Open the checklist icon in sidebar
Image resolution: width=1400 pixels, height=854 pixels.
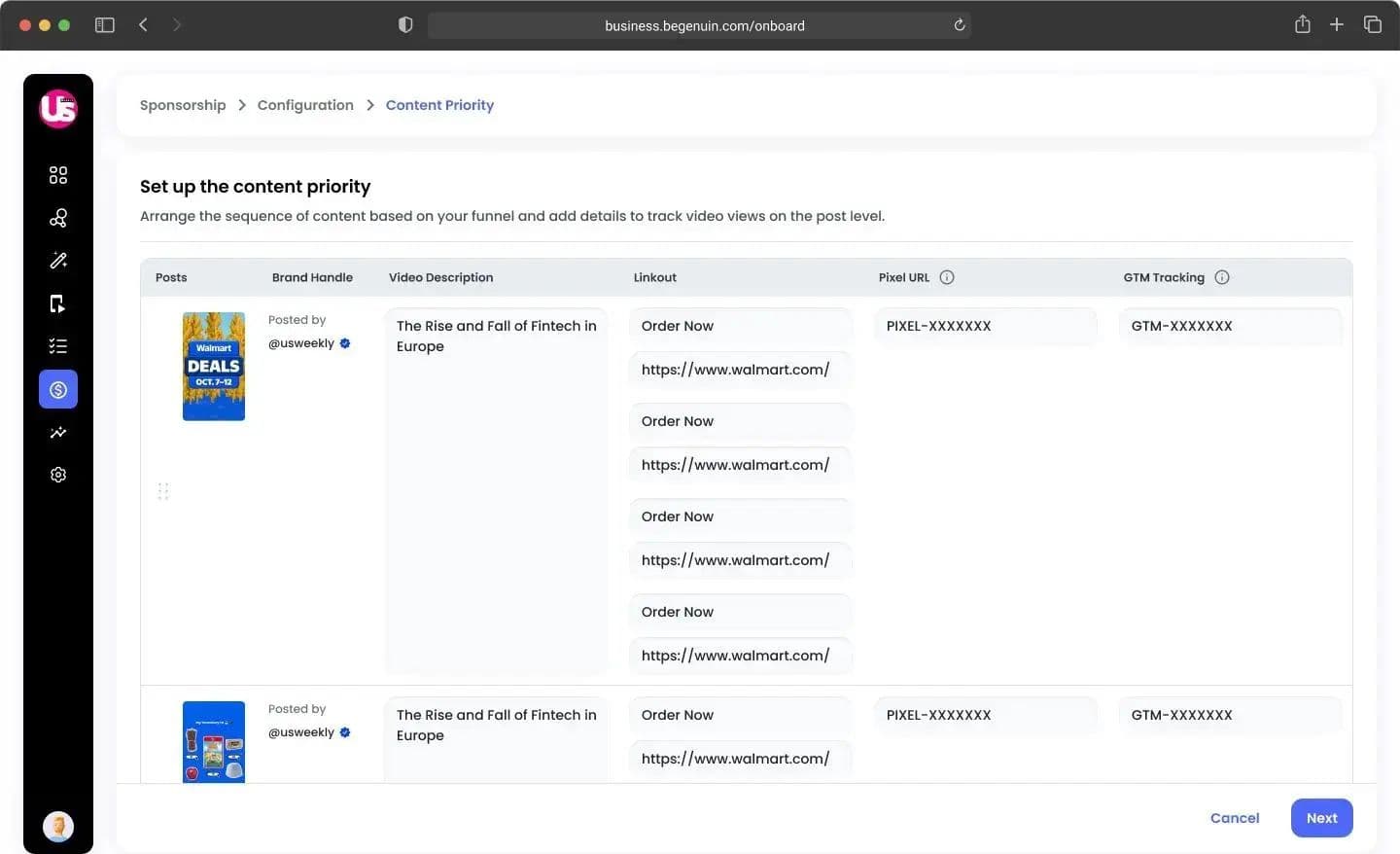(58, 346)
